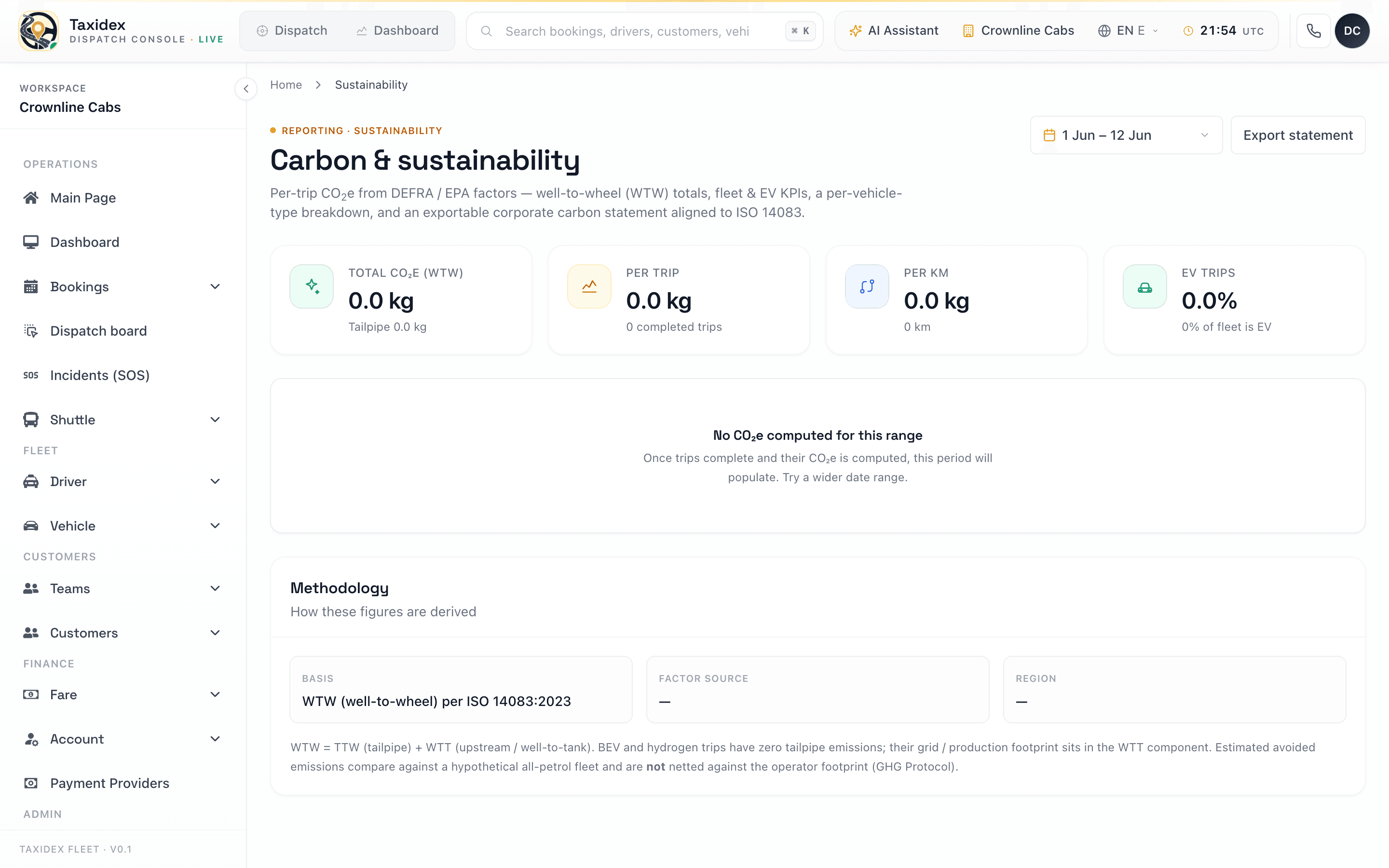1389x868 pixels.
Task: Open Incidents (SOS) menu item
Action: 123,376
